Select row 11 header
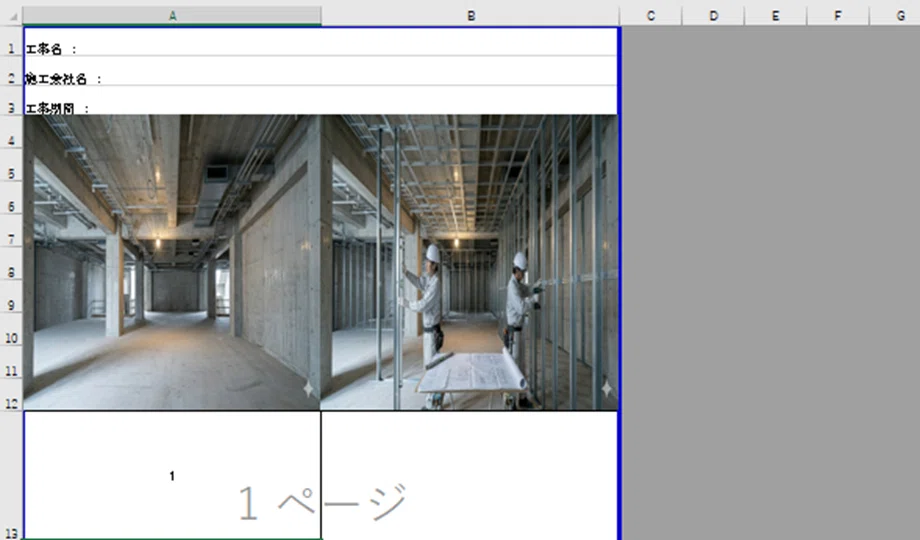 coord(11,363)
